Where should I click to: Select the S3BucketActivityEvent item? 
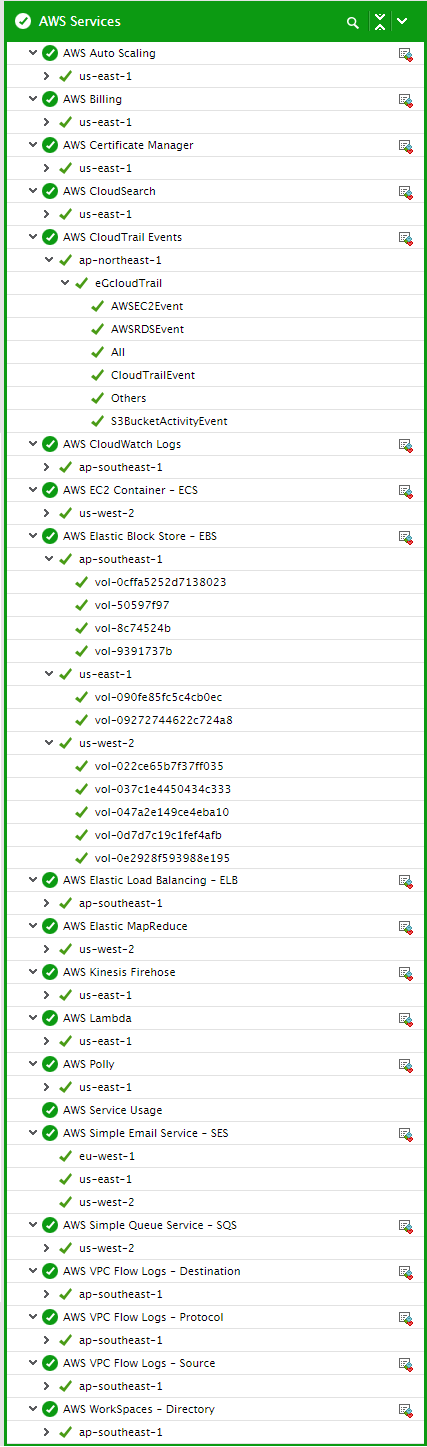pyautogui.click(x=169, y=421)
